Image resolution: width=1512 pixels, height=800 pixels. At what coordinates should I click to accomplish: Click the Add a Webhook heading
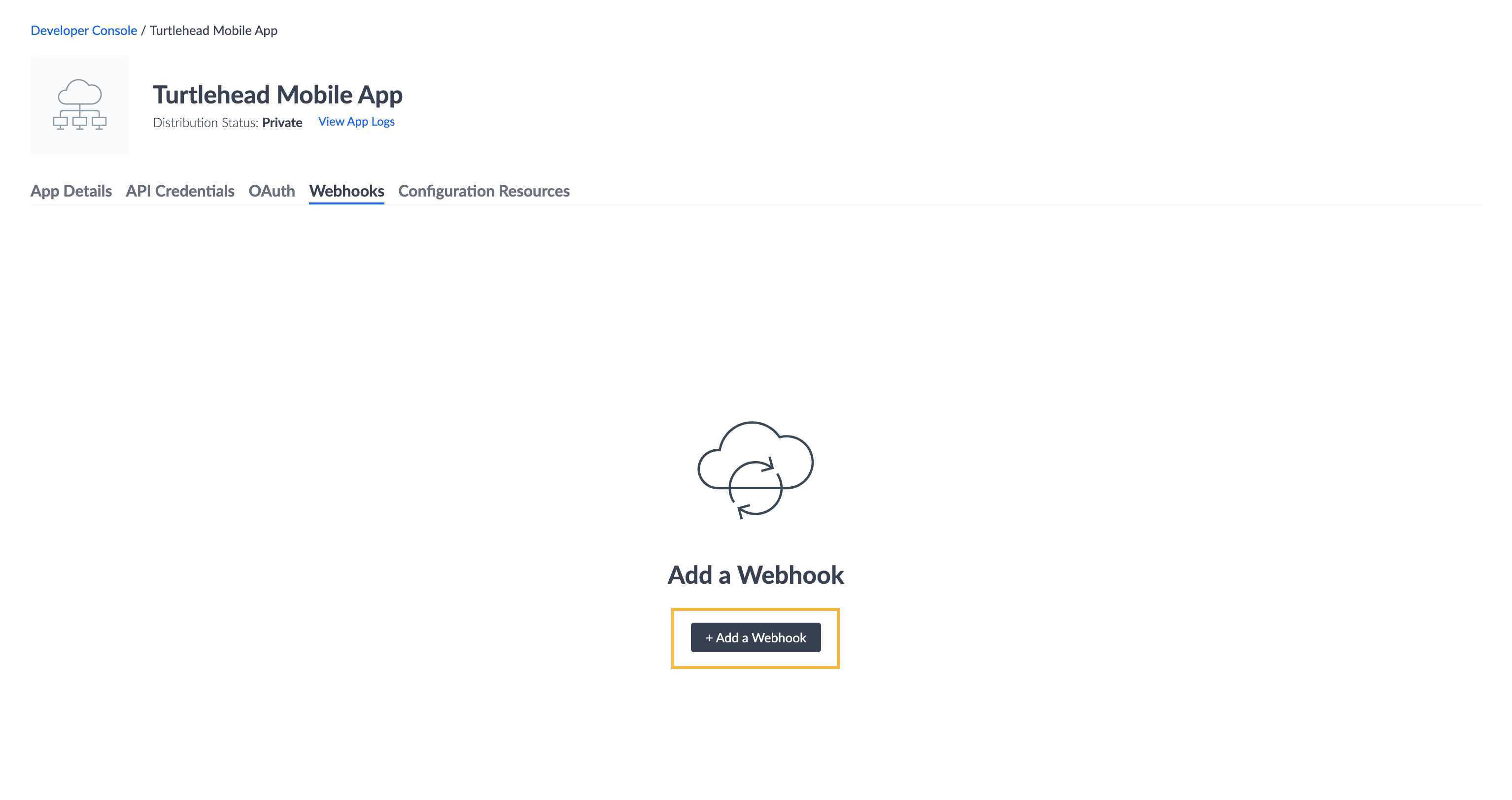[x=756, y=575]
